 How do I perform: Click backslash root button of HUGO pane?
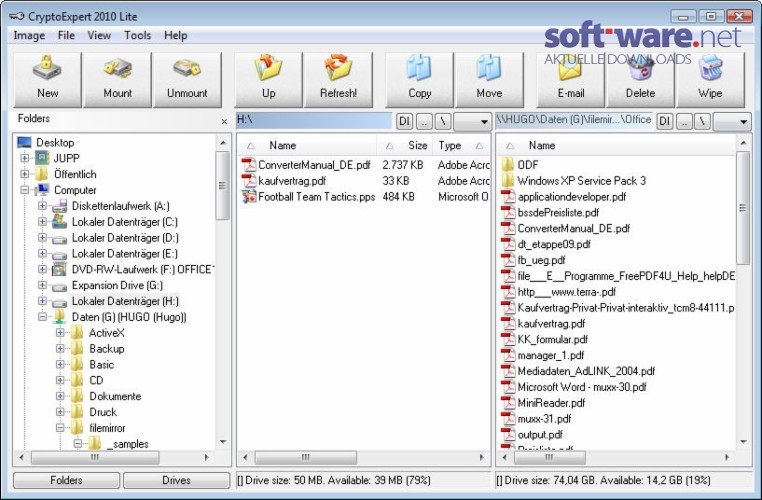[702, 121]
